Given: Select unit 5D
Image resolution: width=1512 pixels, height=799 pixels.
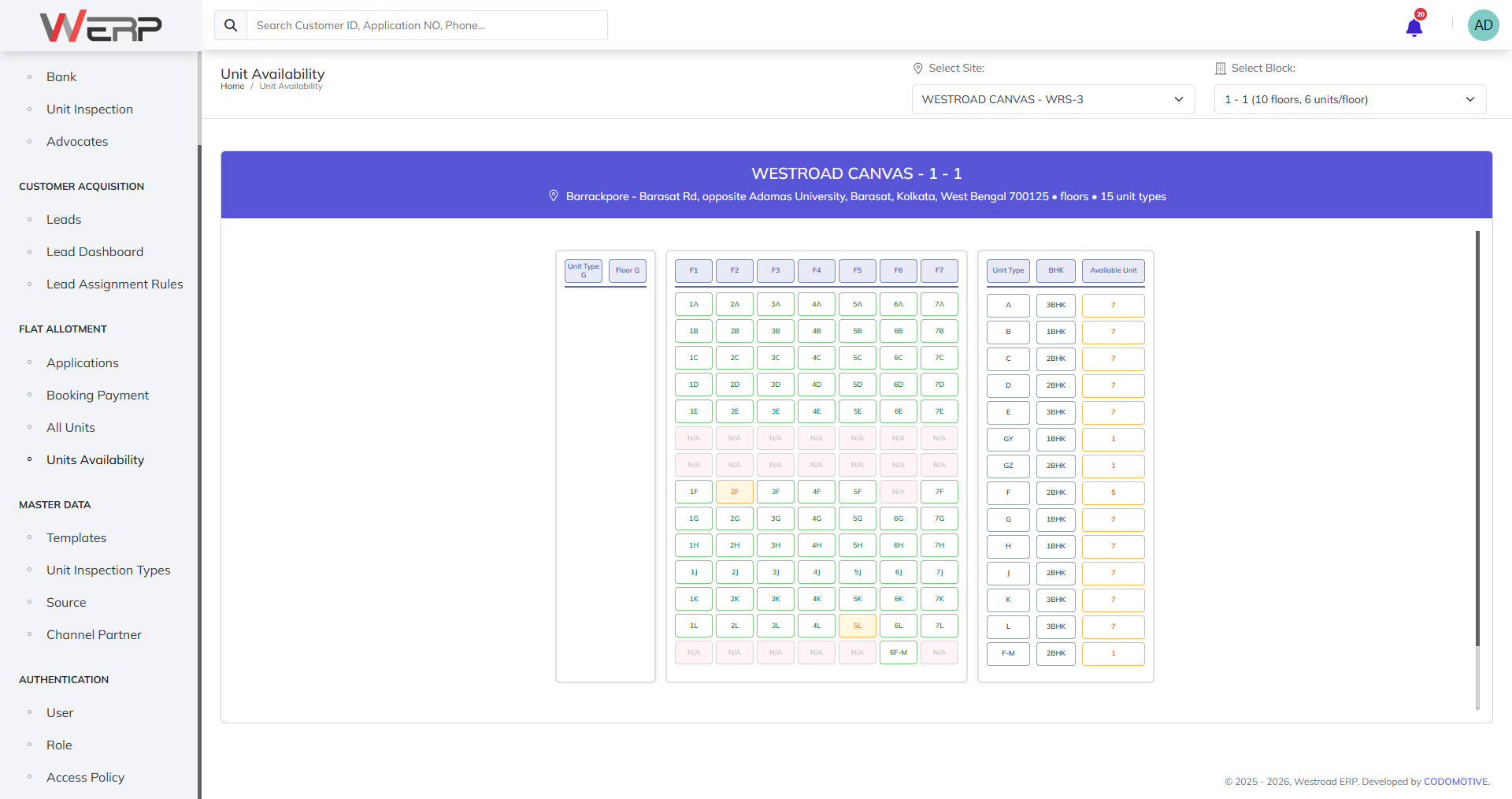Looking at the screenshot, I should (x=858, y=385).
